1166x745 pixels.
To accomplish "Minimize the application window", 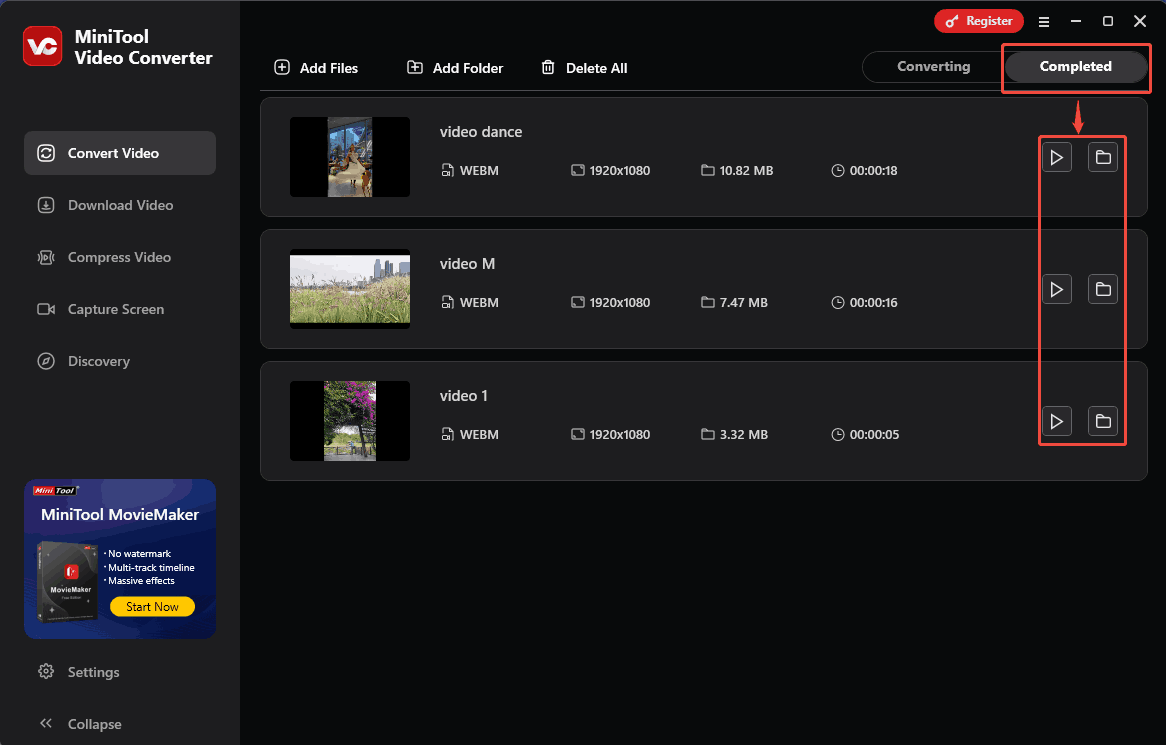I will point(1075,21).
